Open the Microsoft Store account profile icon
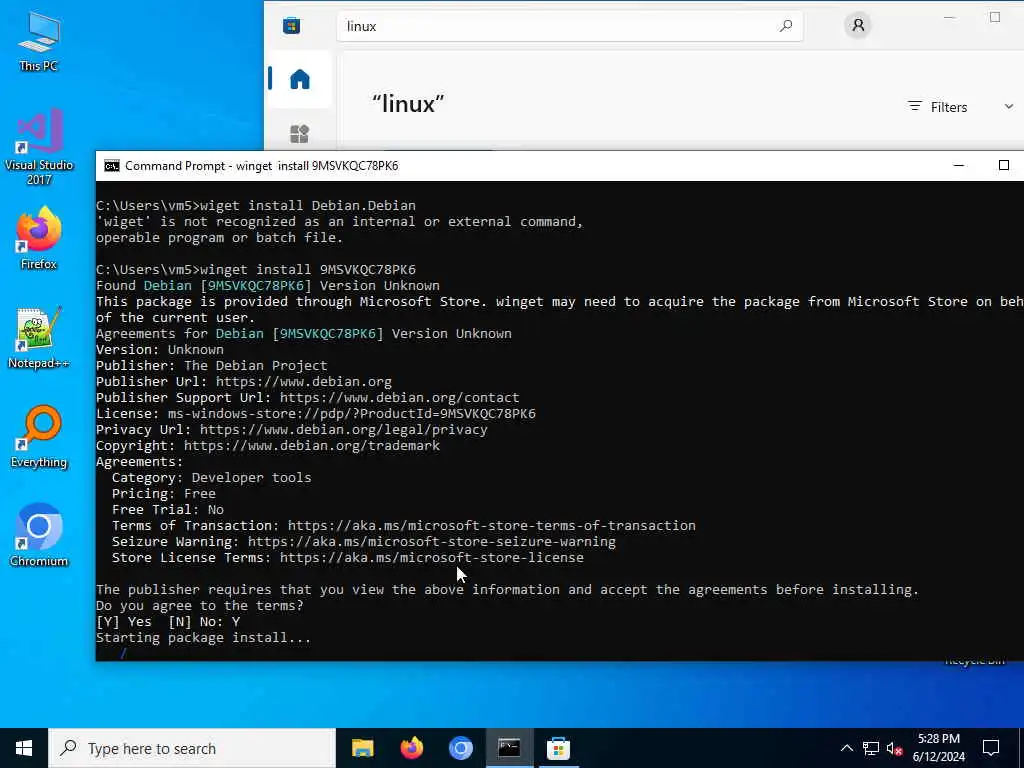Viewport: 1024px width, 768px height. 857,25
